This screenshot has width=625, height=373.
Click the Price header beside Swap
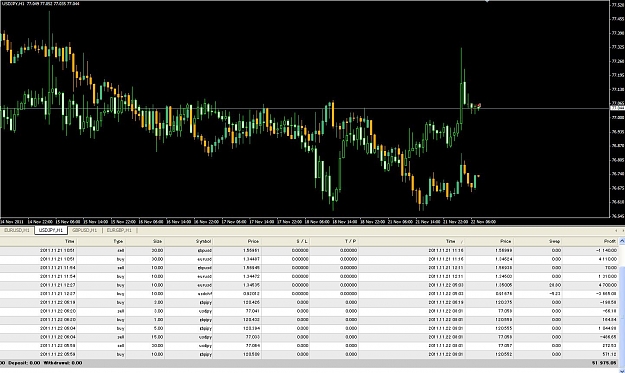[505, 241]
